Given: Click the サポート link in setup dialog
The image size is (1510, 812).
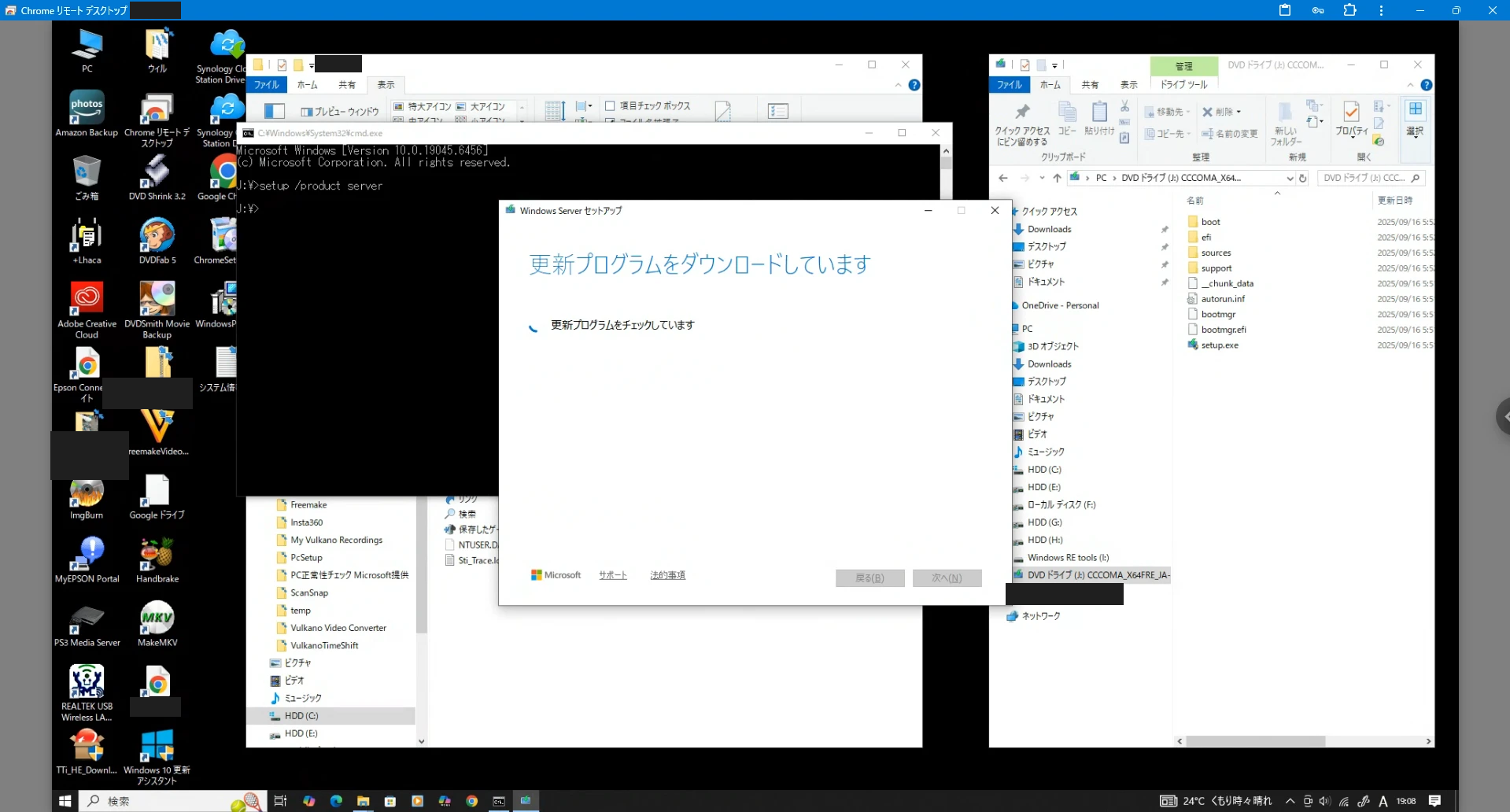Looking at the screenshot, I should pyautogui.click(x=612, y=575).
